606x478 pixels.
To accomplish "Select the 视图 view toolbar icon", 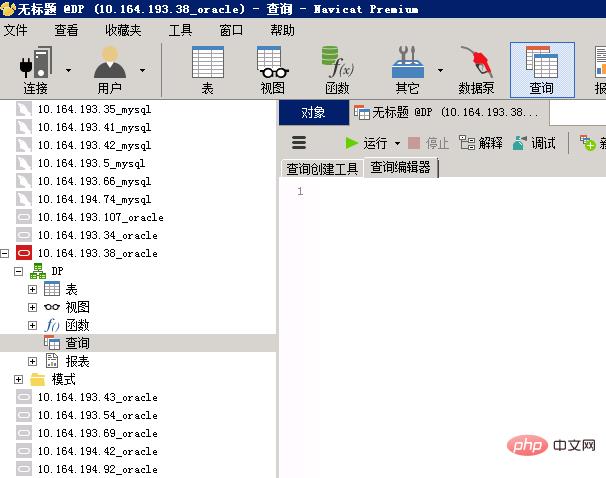I will (x=272, y=70).
